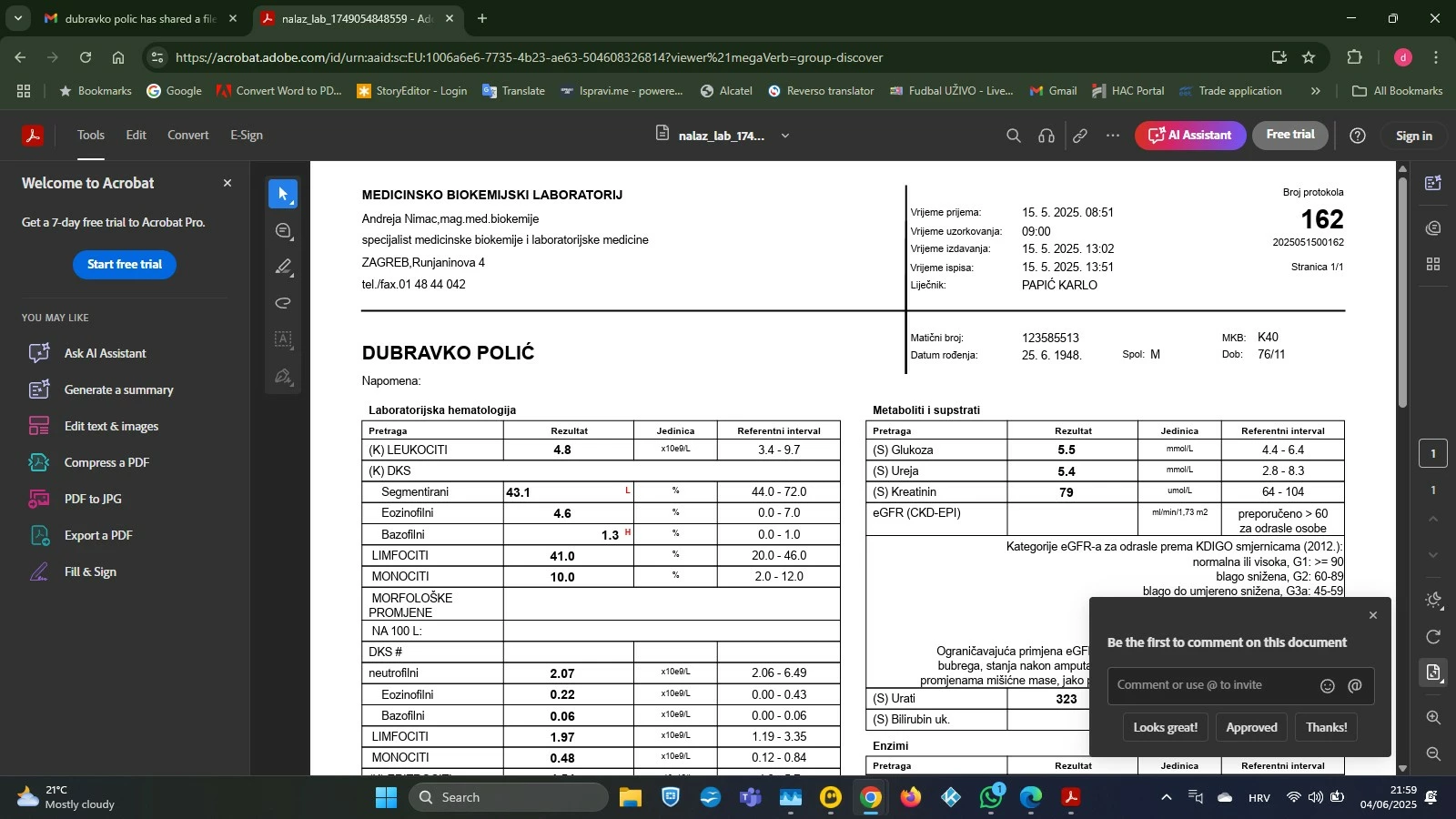Open File Explorer from the taskbar

[631, 798]
